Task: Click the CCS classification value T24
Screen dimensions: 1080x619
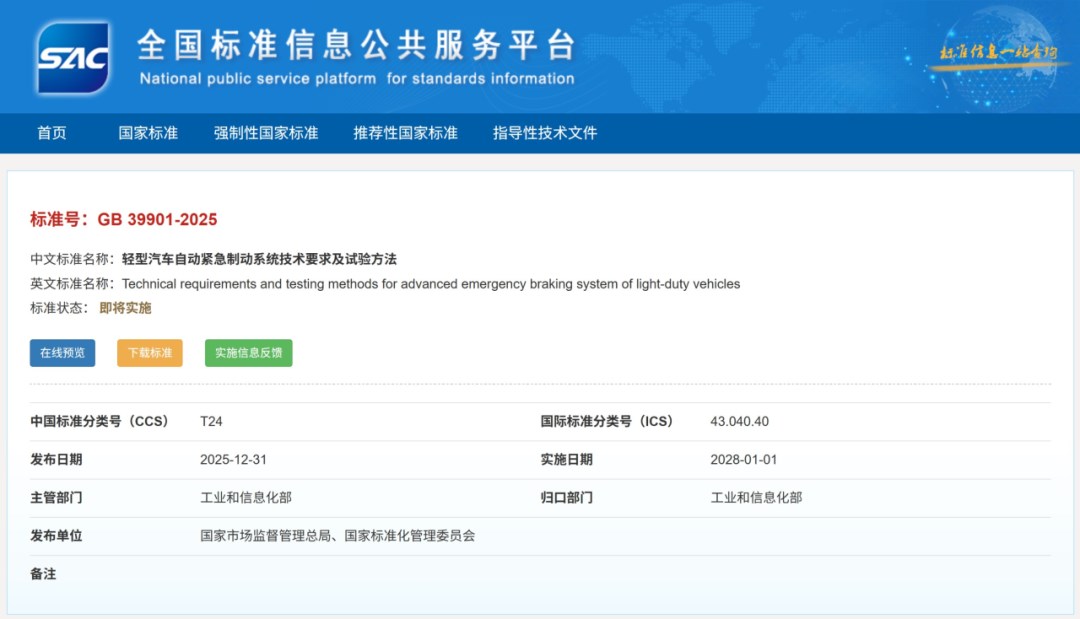Action: (211, 422)
